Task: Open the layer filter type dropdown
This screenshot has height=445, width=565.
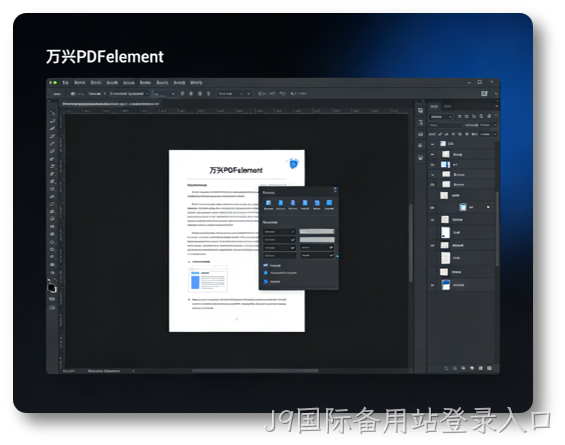Action: (441, 117)
